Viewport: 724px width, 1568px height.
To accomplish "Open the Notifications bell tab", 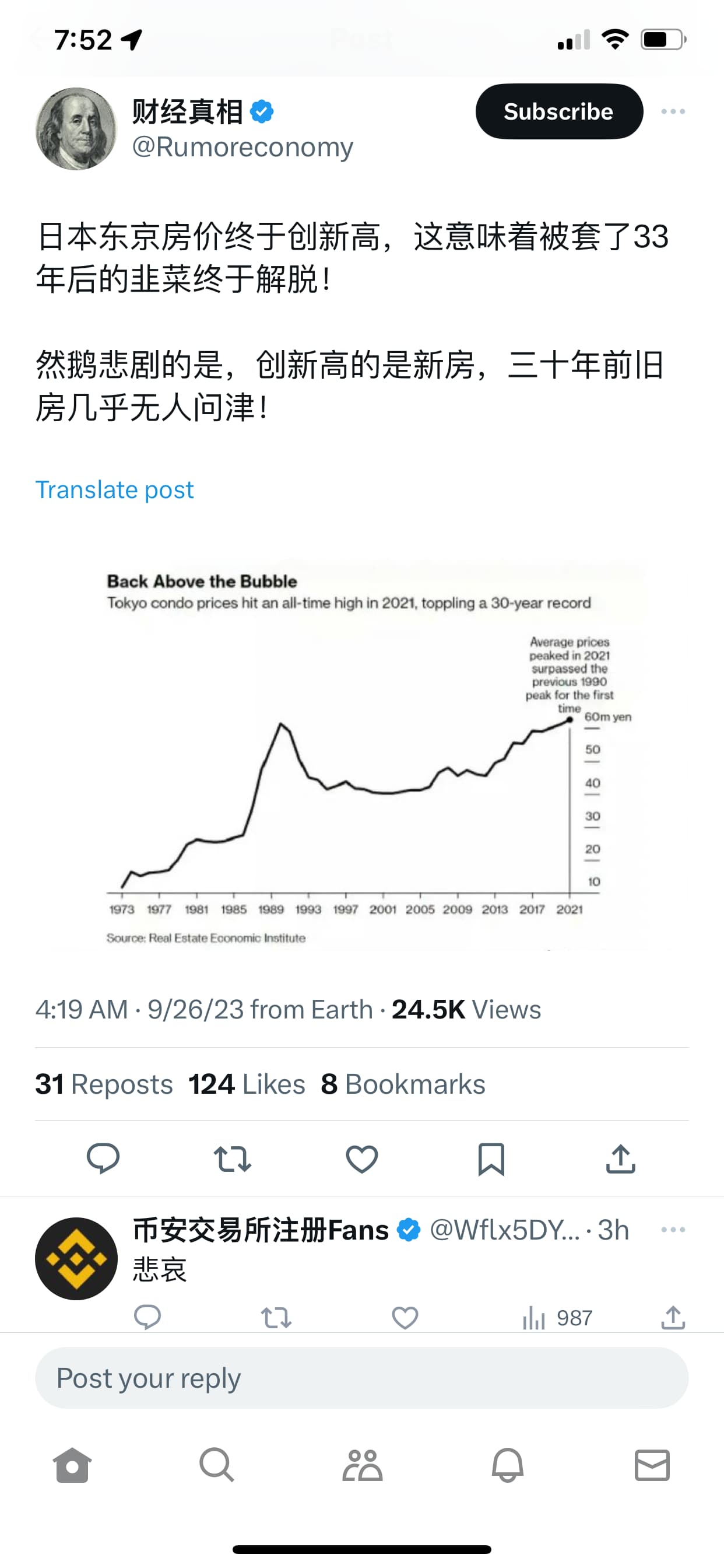I will [507, 1465].
